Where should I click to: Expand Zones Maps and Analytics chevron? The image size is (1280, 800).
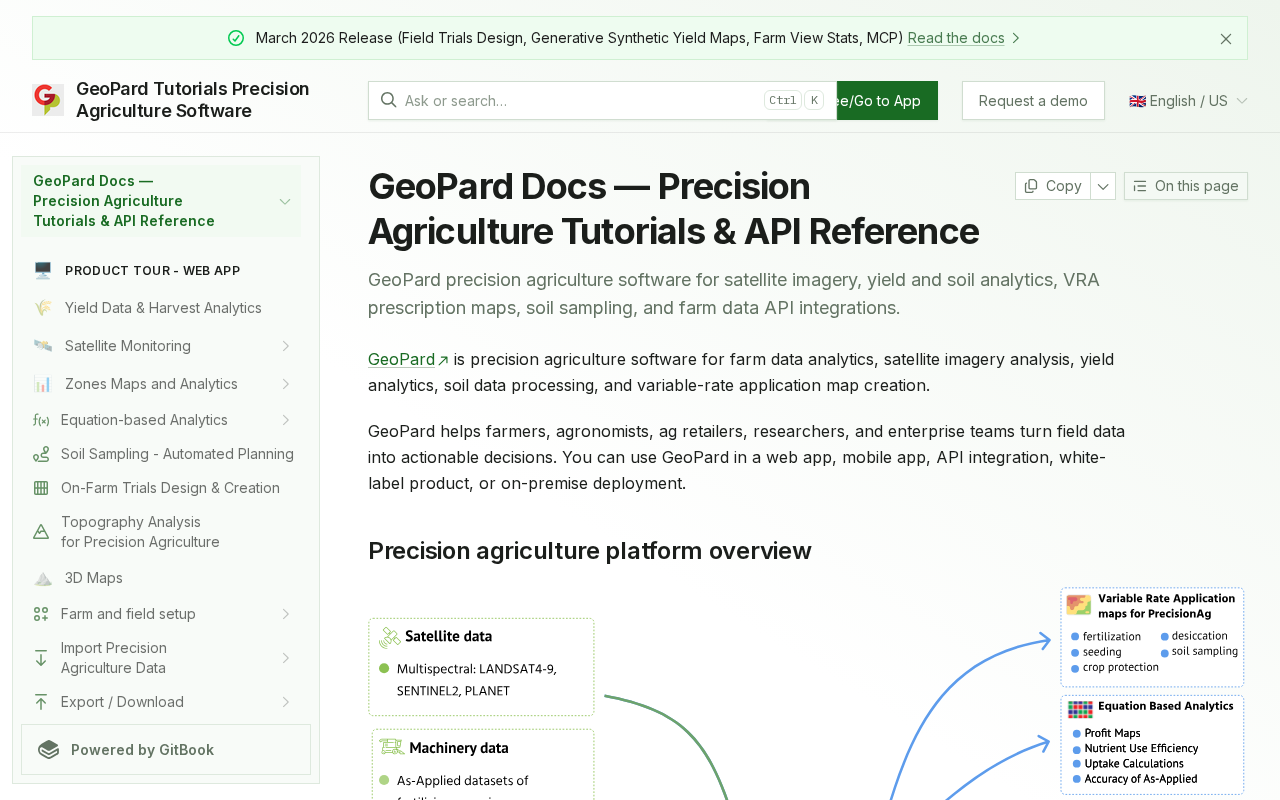pos(285,384)
